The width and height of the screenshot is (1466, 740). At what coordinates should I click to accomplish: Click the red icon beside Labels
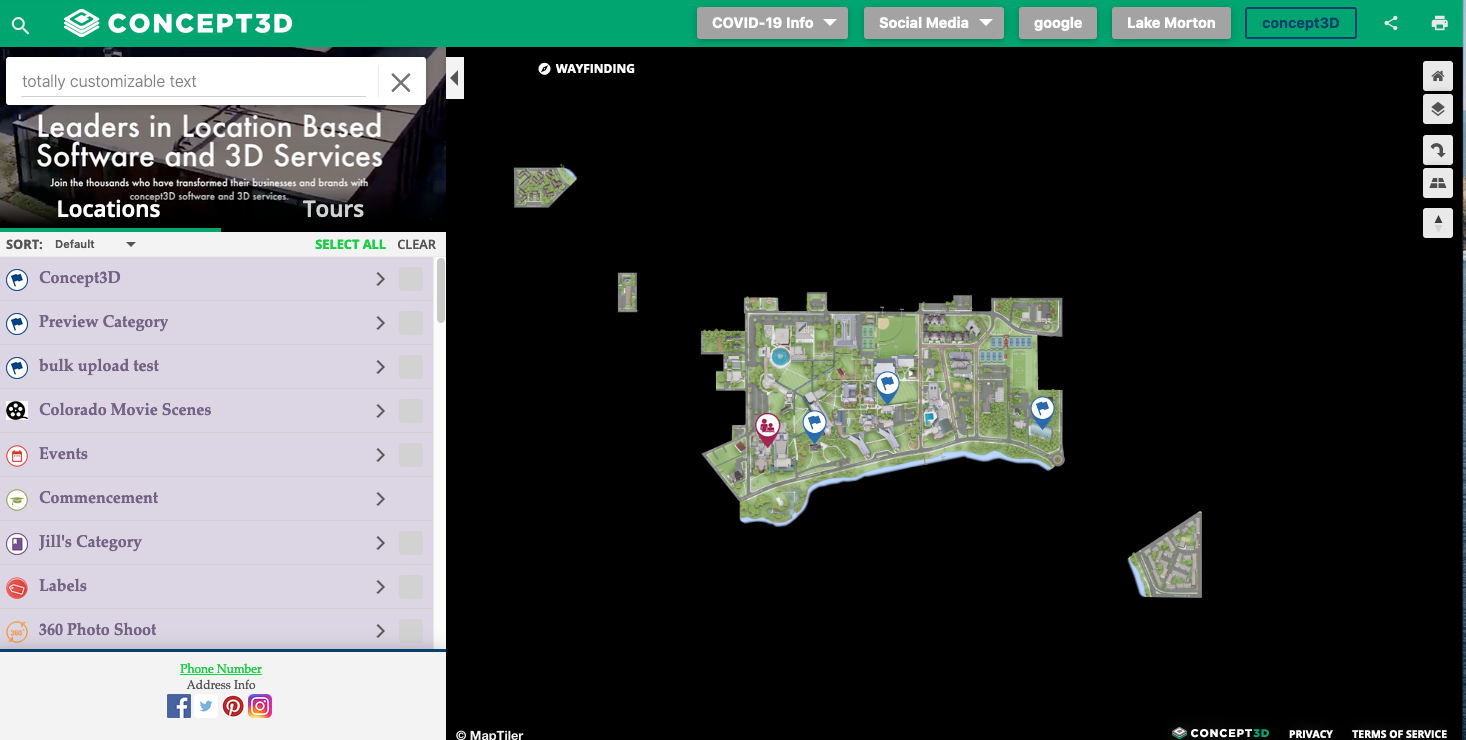pyautogui.click(x=17, y=587)
